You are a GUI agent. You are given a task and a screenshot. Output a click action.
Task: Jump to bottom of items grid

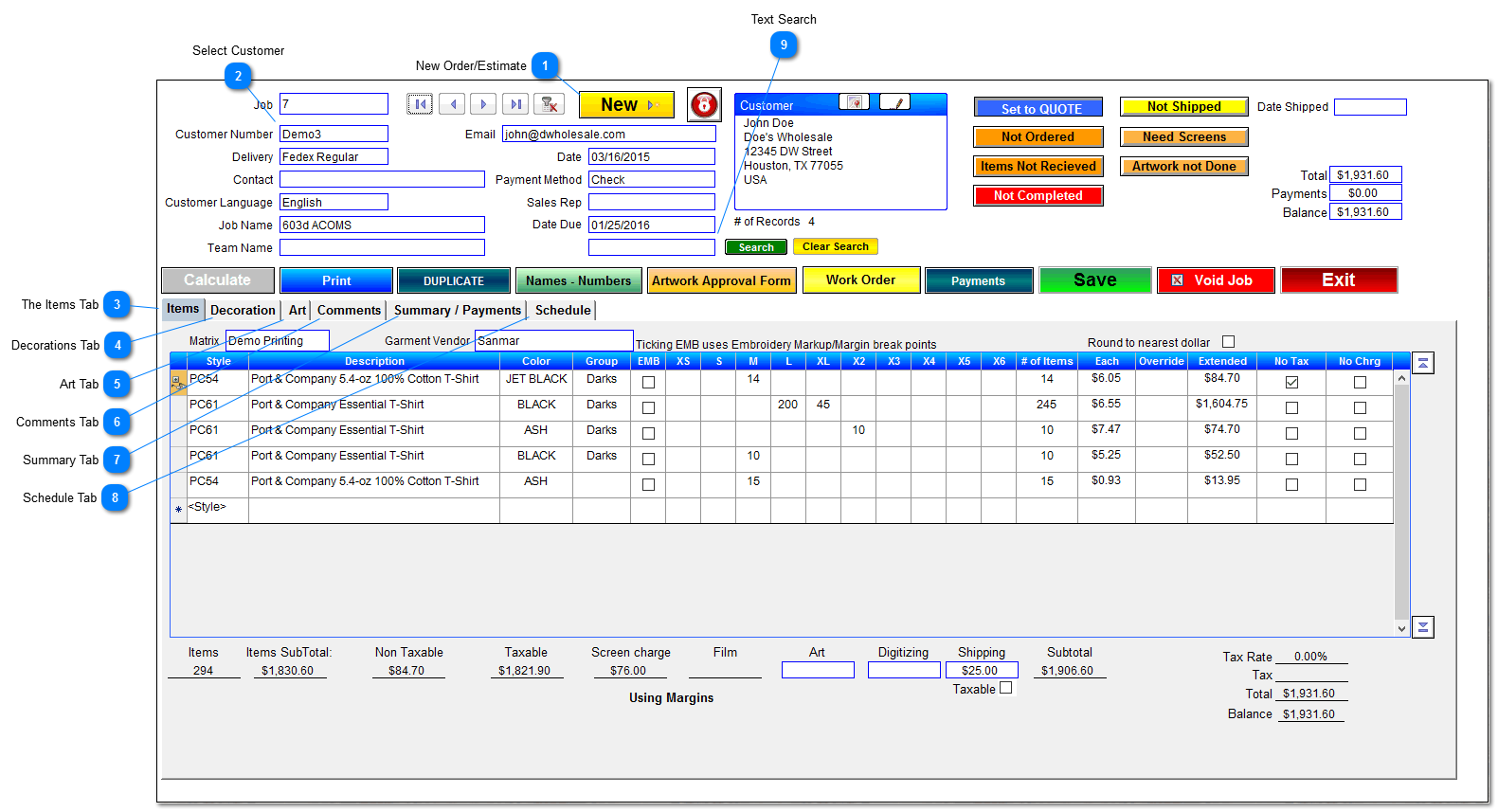[x=1422, y=627]
